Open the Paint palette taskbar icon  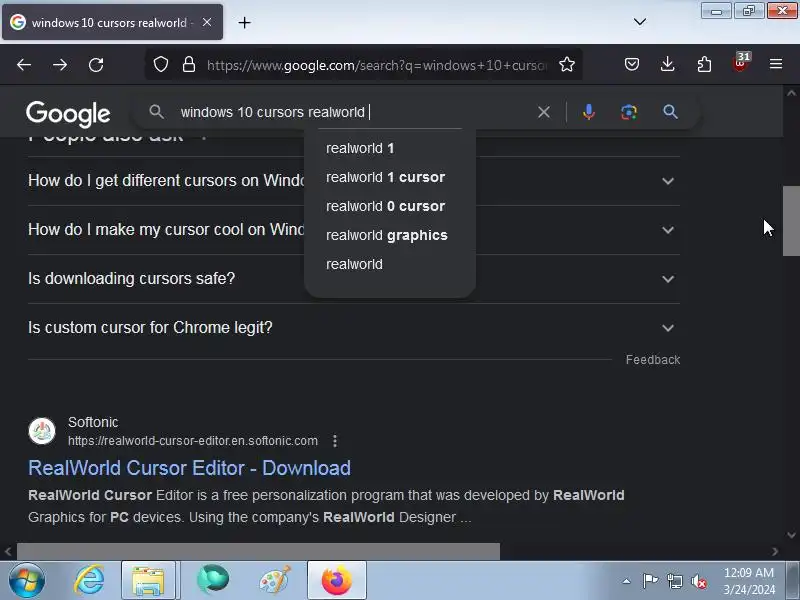coord(275,581)
